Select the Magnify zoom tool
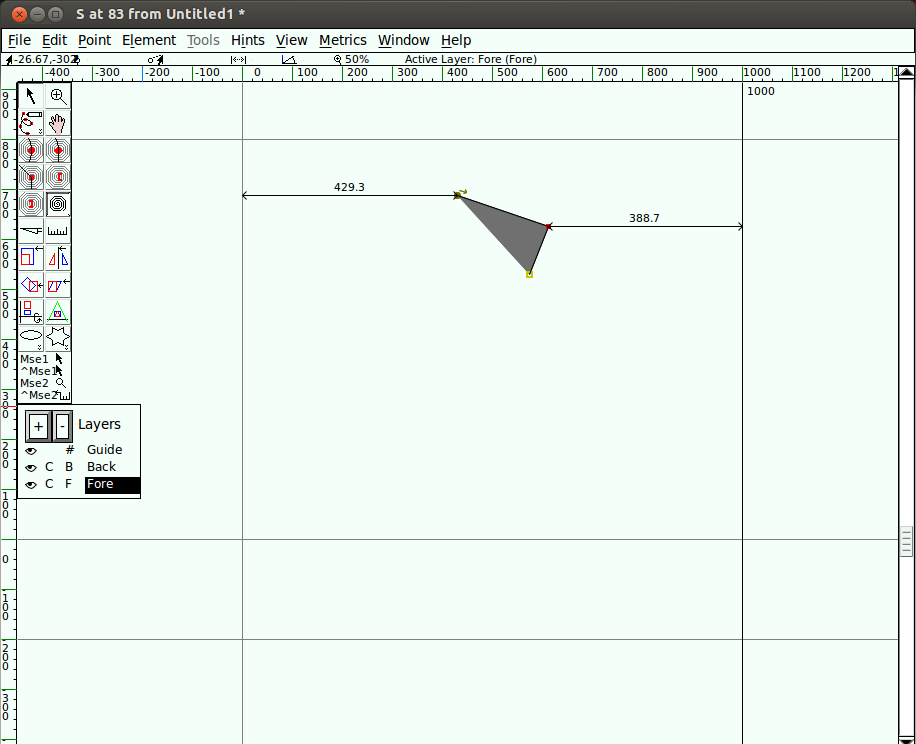916x744 pixels. pos(58,97)
